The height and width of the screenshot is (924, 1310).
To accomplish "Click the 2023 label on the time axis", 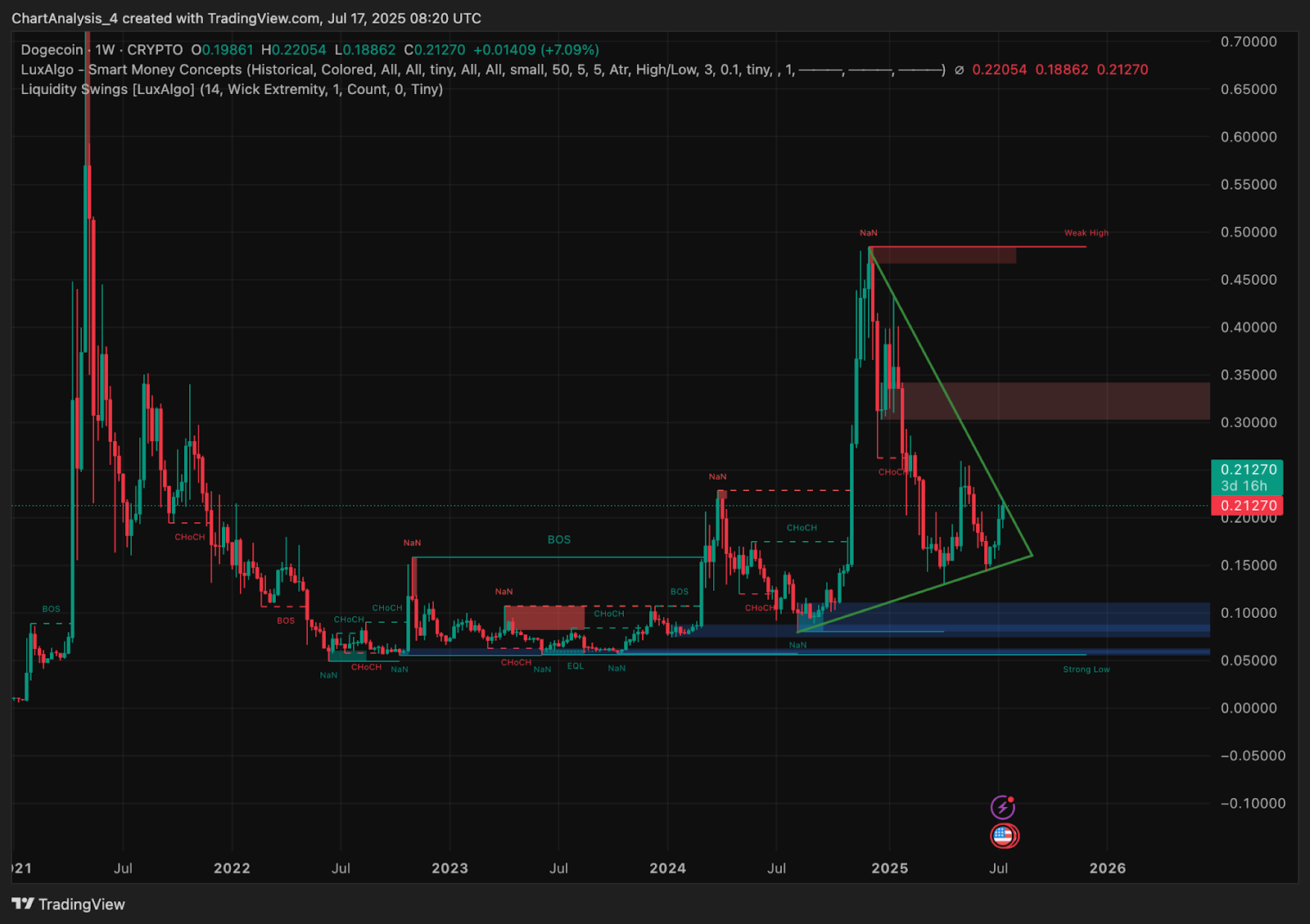I will [449, 868].
